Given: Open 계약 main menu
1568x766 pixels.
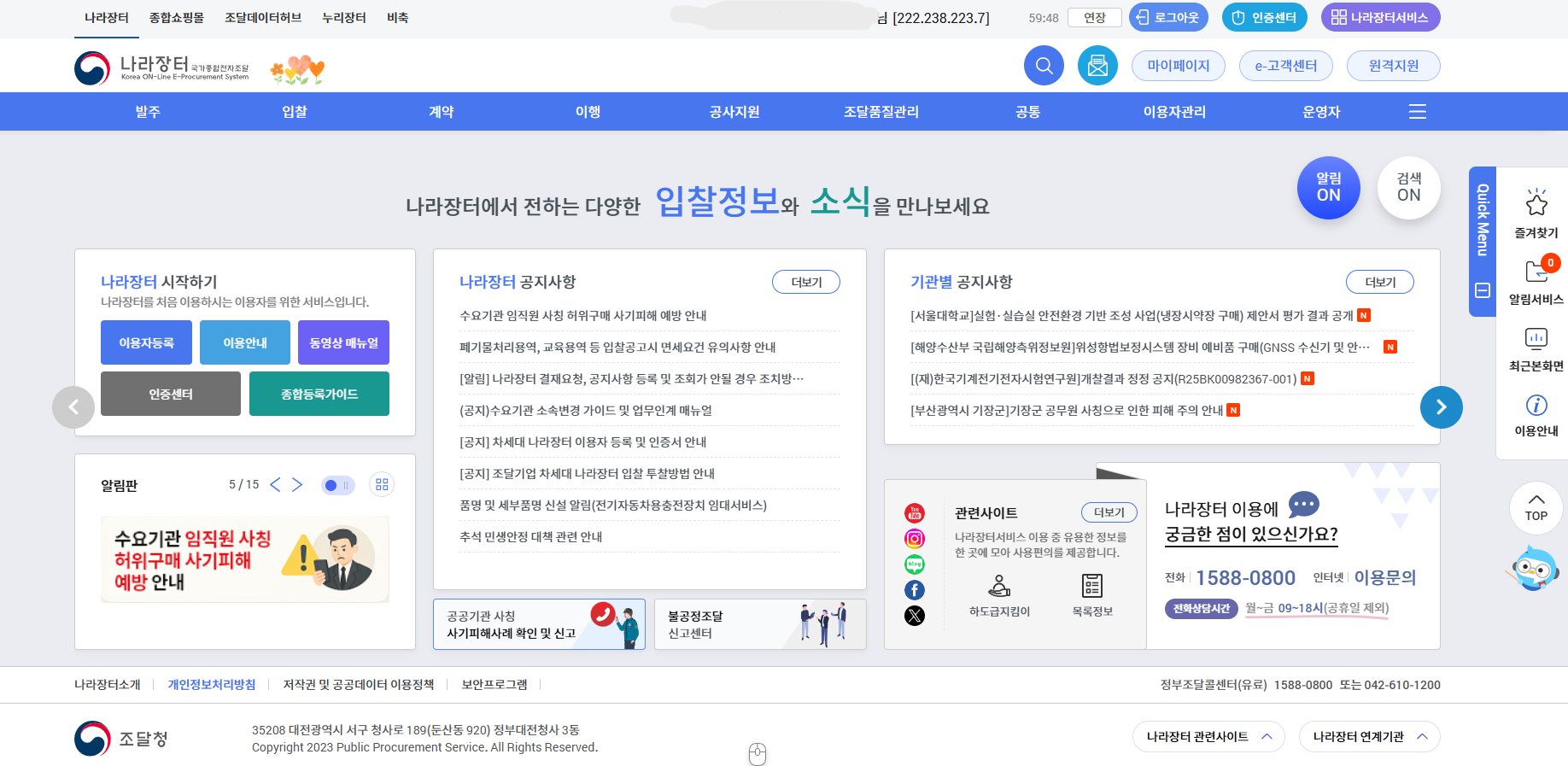Looking at the screenshot, I should coord(442,112).
